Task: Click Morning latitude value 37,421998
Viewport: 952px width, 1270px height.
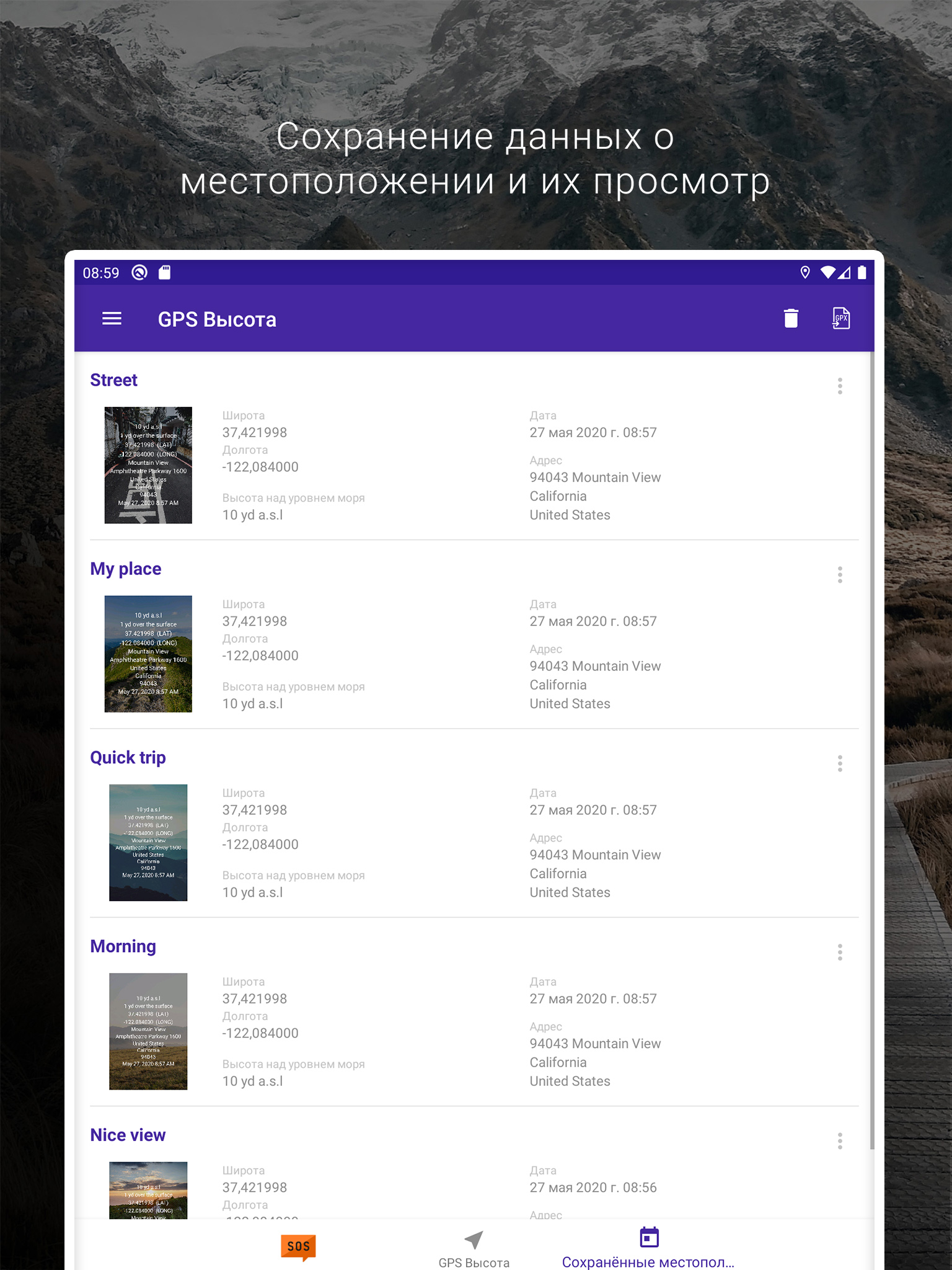Action: click(x=255, y=998)
